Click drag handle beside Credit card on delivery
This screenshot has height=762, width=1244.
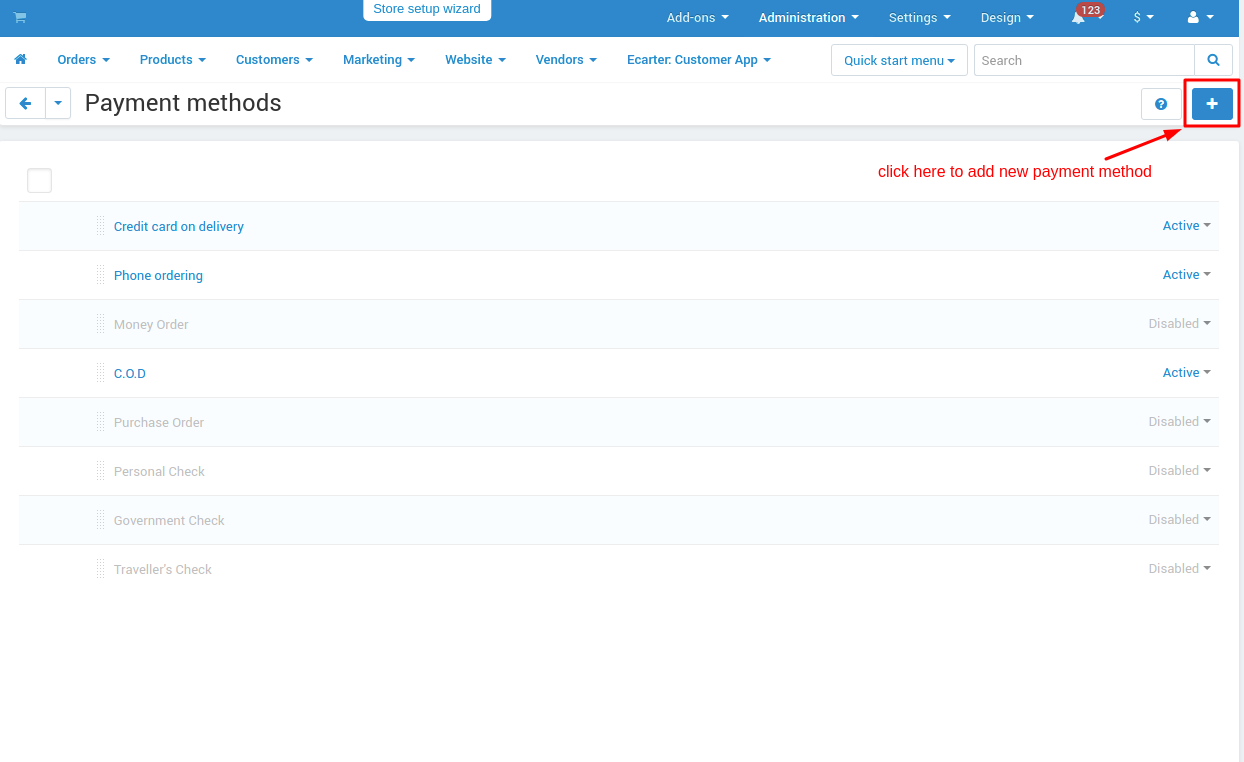(100, 226)
